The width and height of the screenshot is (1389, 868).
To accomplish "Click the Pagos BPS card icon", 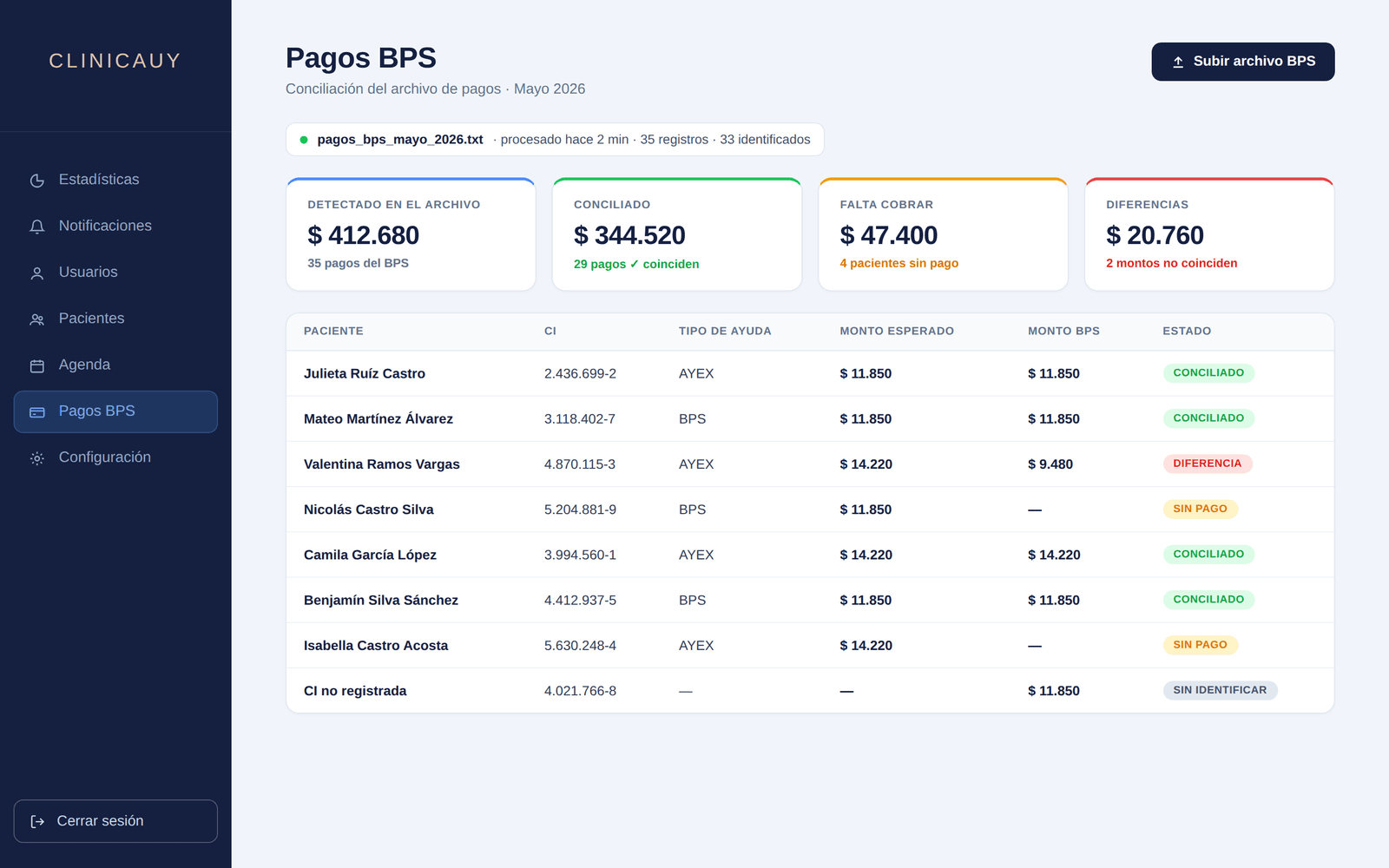I will pyautogui.click(x=37, y=412).
